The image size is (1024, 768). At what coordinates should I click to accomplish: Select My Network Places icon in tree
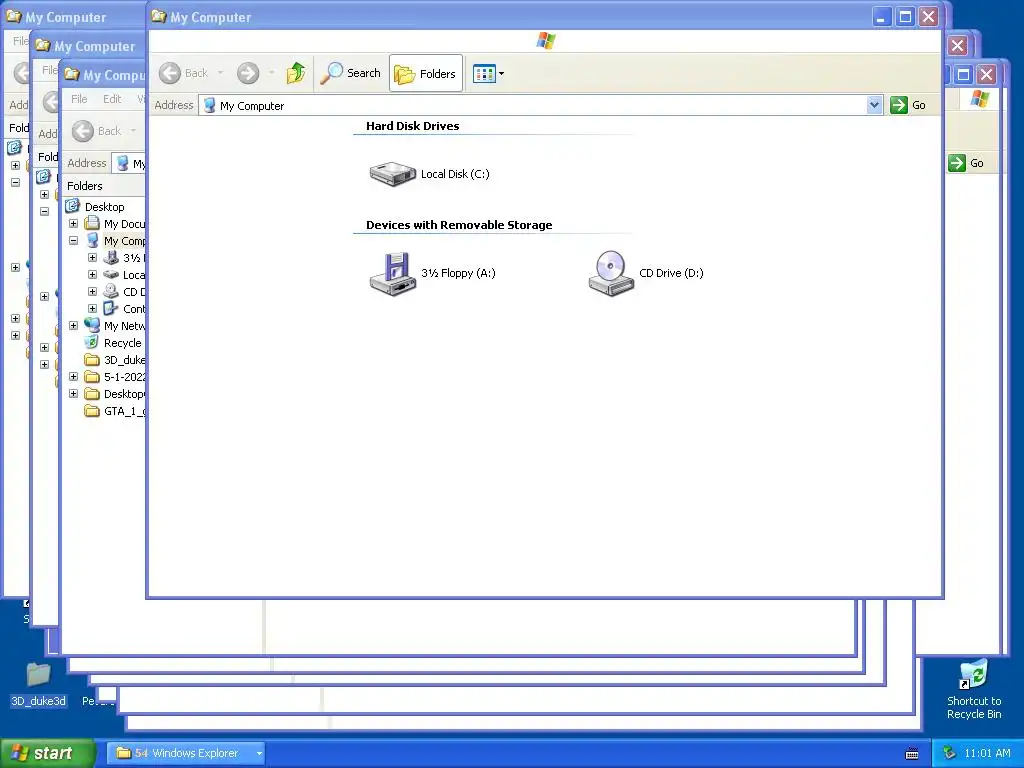(92, 325)
